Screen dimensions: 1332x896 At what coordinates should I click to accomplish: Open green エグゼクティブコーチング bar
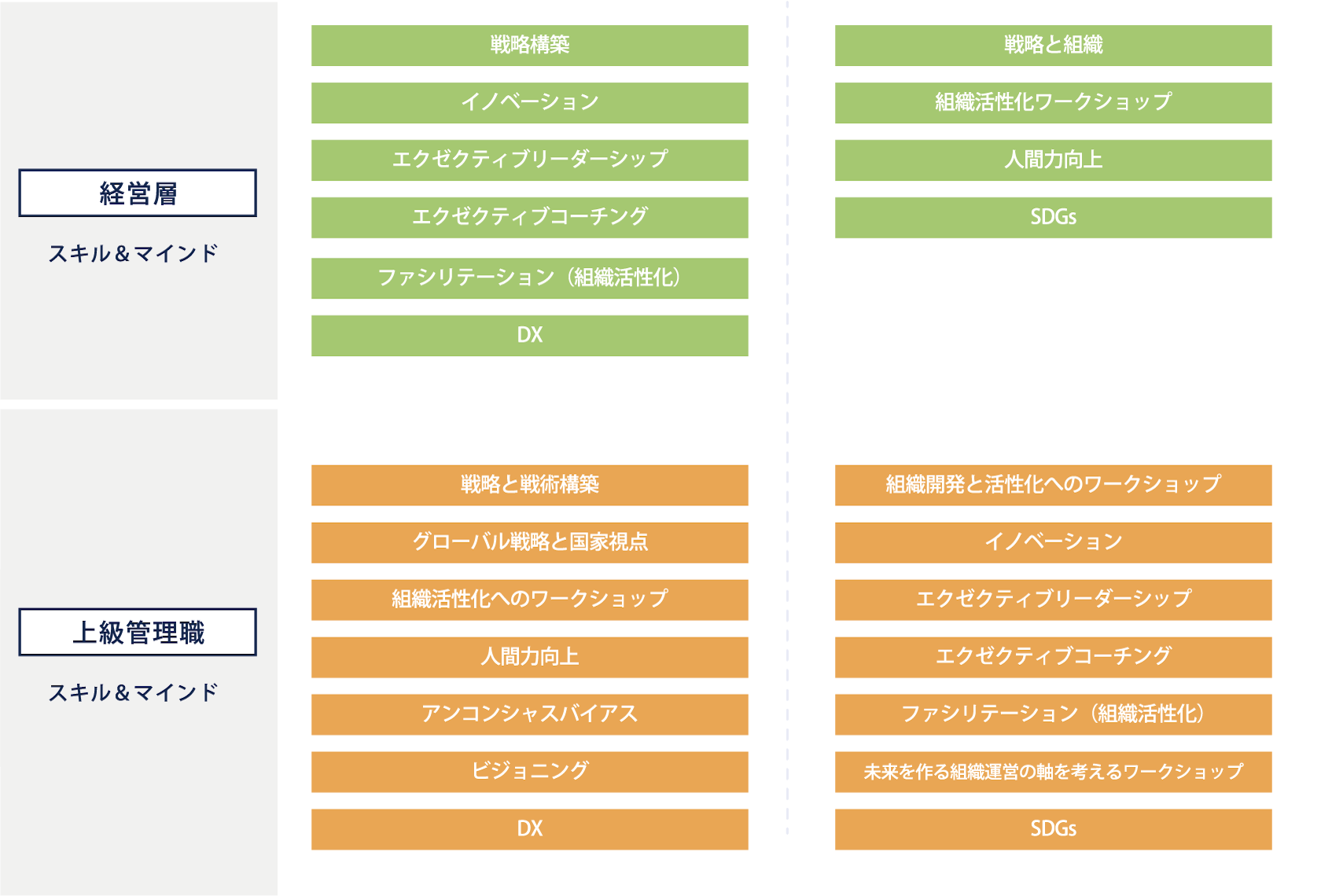click(529, 218)
